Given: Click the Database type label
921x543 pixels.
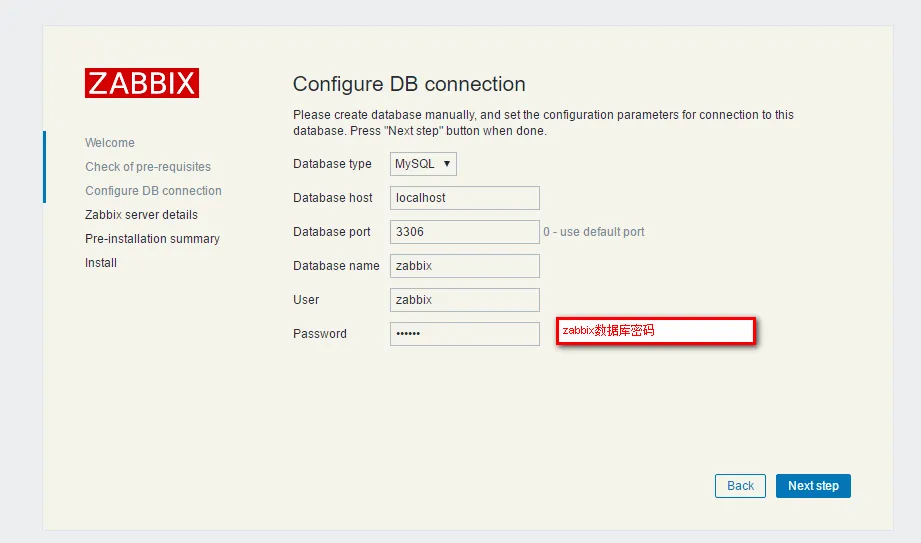Looking at the screenshot, I should 332,164.
